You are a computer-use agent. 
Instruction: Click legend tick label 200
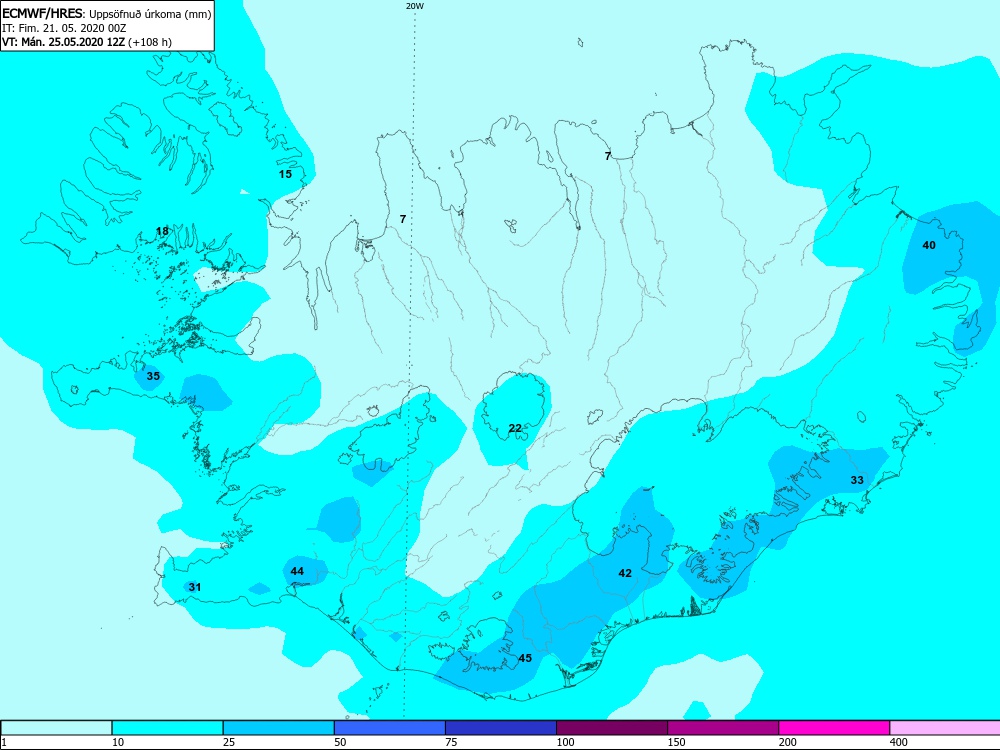coord(788,742)
